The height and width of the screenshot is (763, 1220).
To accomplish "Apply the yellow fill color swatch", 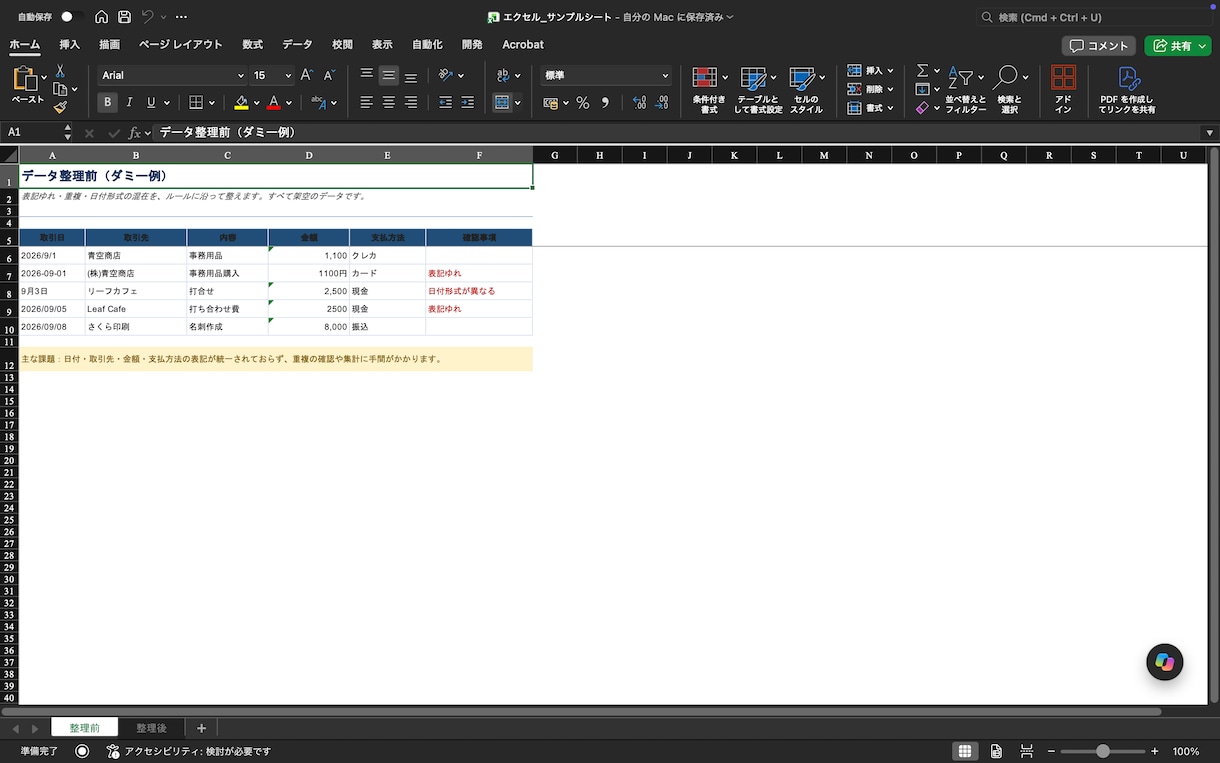I will (241, 102).
